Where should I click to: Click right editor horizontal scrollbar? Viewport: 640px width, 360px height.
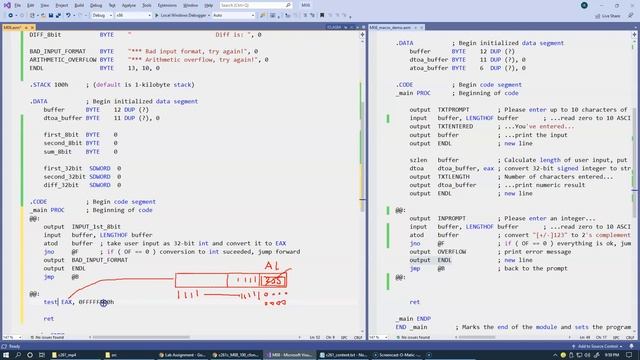[477, 338]
